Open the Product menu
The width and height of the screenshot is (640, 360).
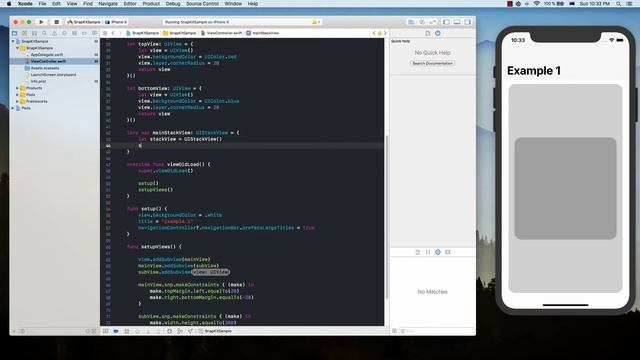(151, 4)
